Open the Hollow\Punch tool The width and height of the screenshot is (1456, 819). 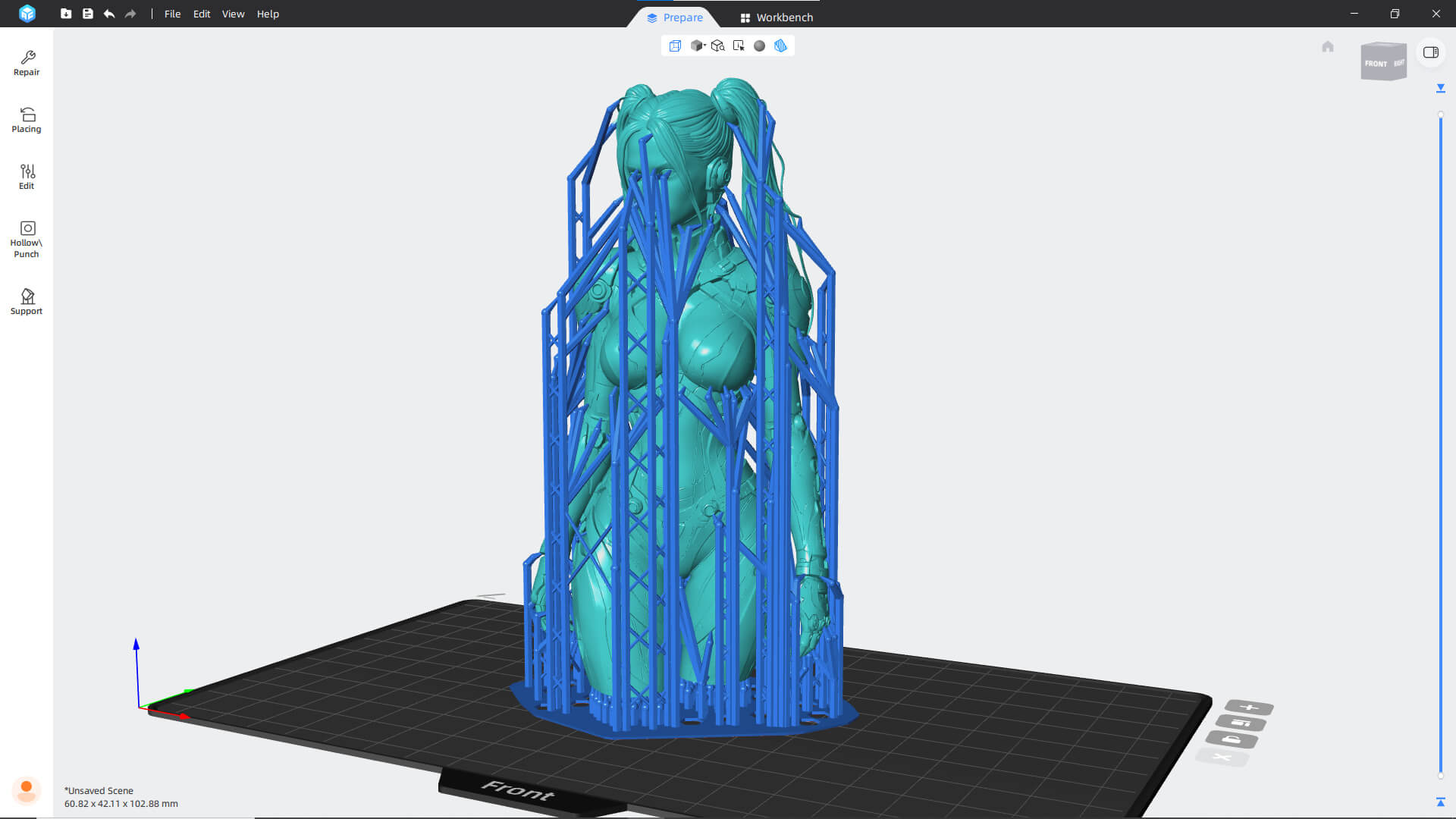pos(27,240)
